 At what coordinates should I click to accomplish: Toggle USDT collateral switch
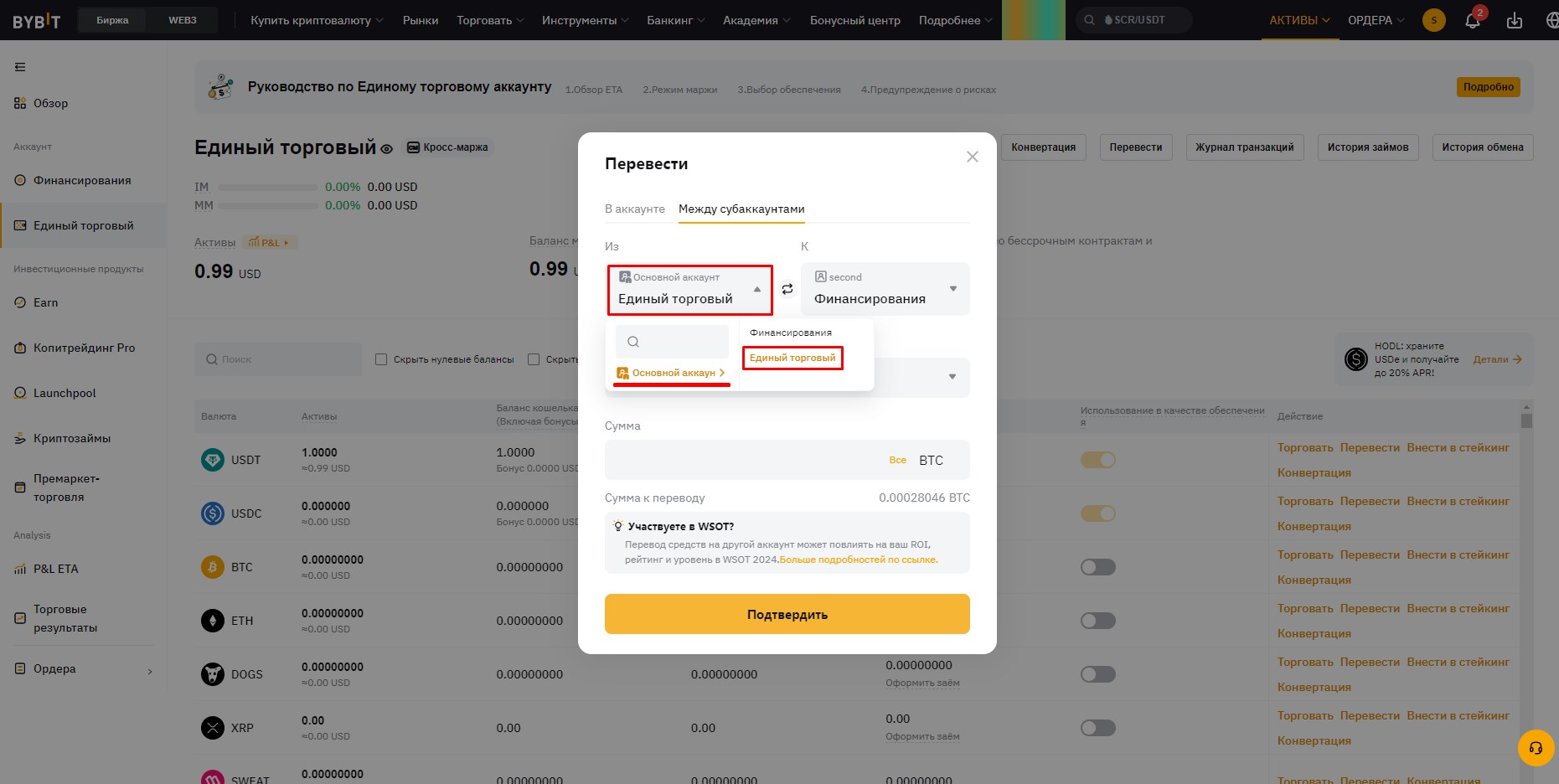coord(1097,460)
